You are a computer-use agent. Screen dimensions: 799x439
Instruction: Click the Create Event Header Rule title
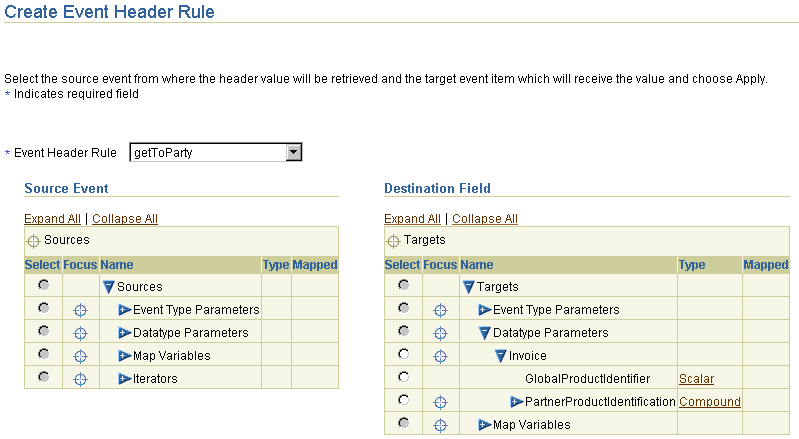tap(109, 12)
